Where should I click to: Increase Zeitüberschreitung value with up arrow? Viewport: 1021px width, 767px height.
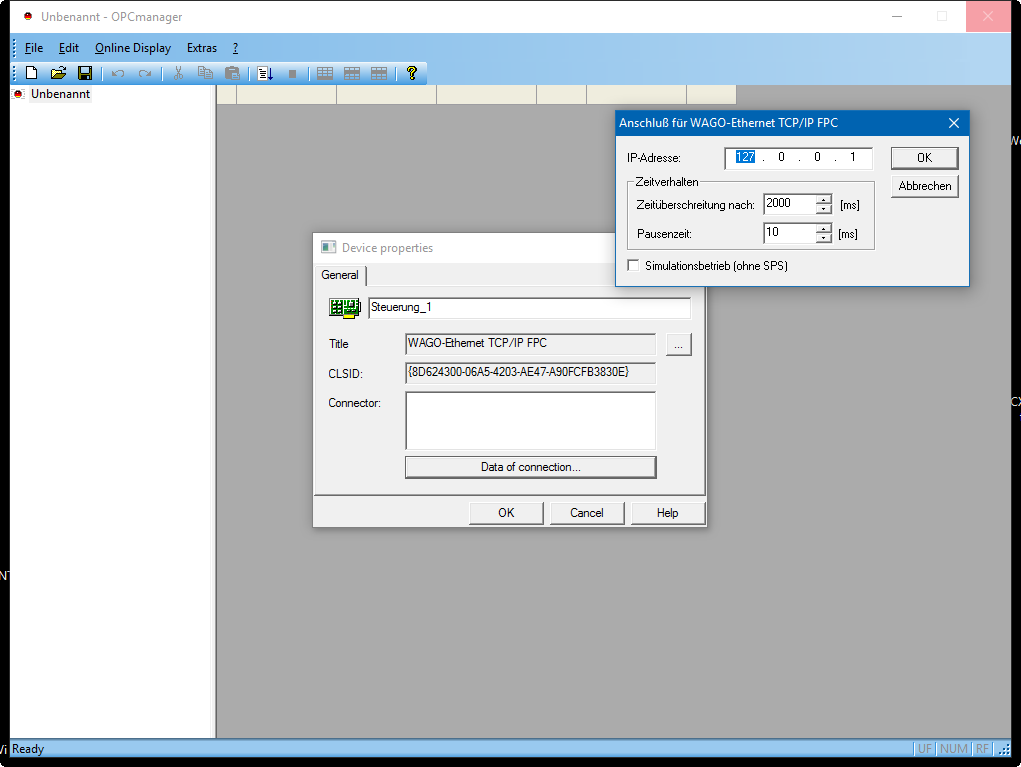(x=824, y=199)
